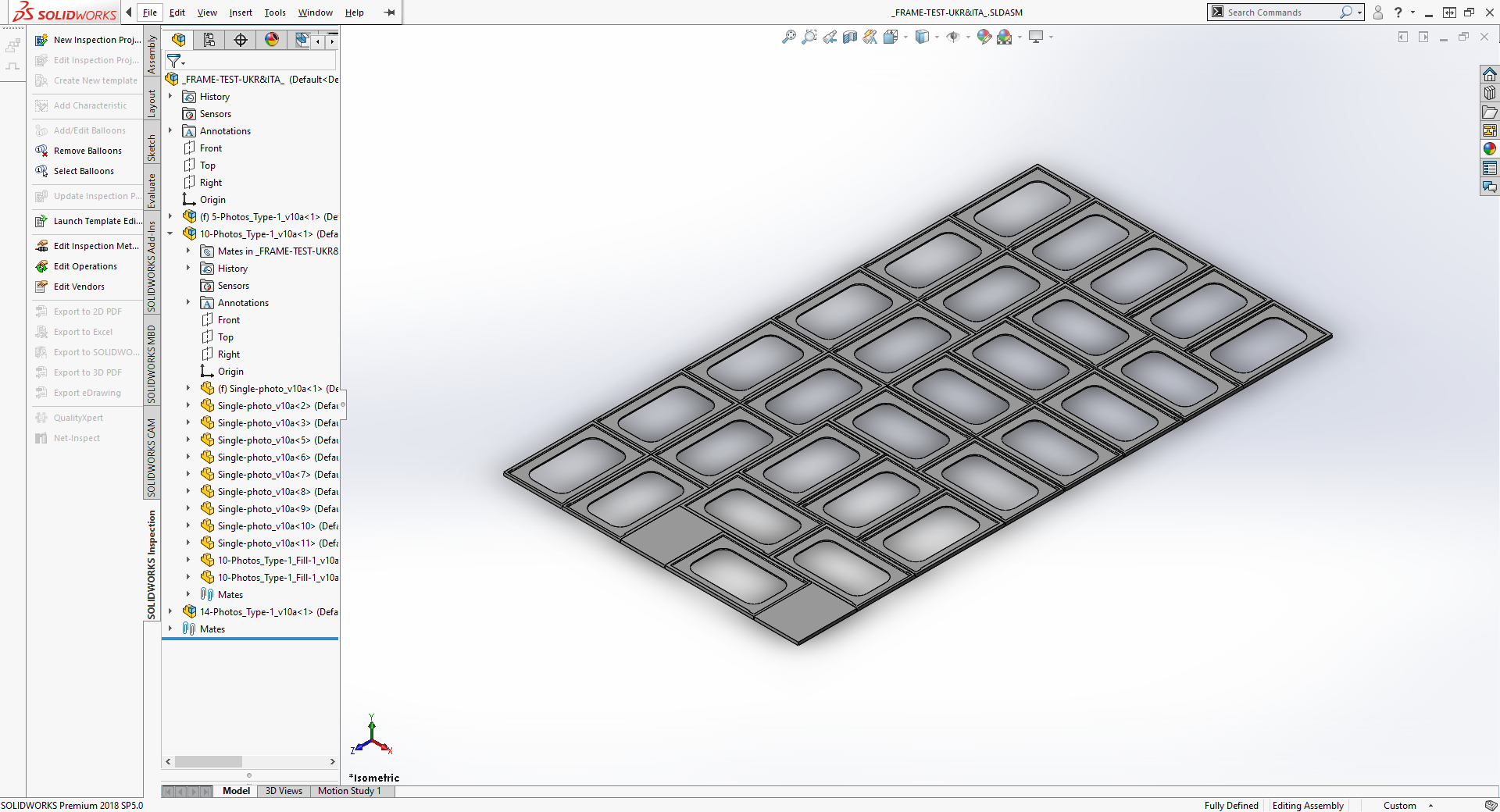
Task: Open the Insert menu
Action: coord(241,12)
